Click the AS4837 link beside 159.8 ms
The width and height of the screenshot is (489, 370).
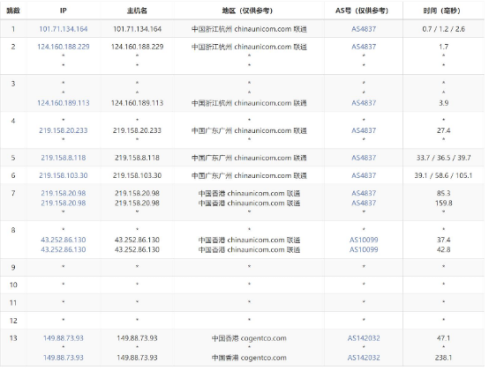click(364, 203)
